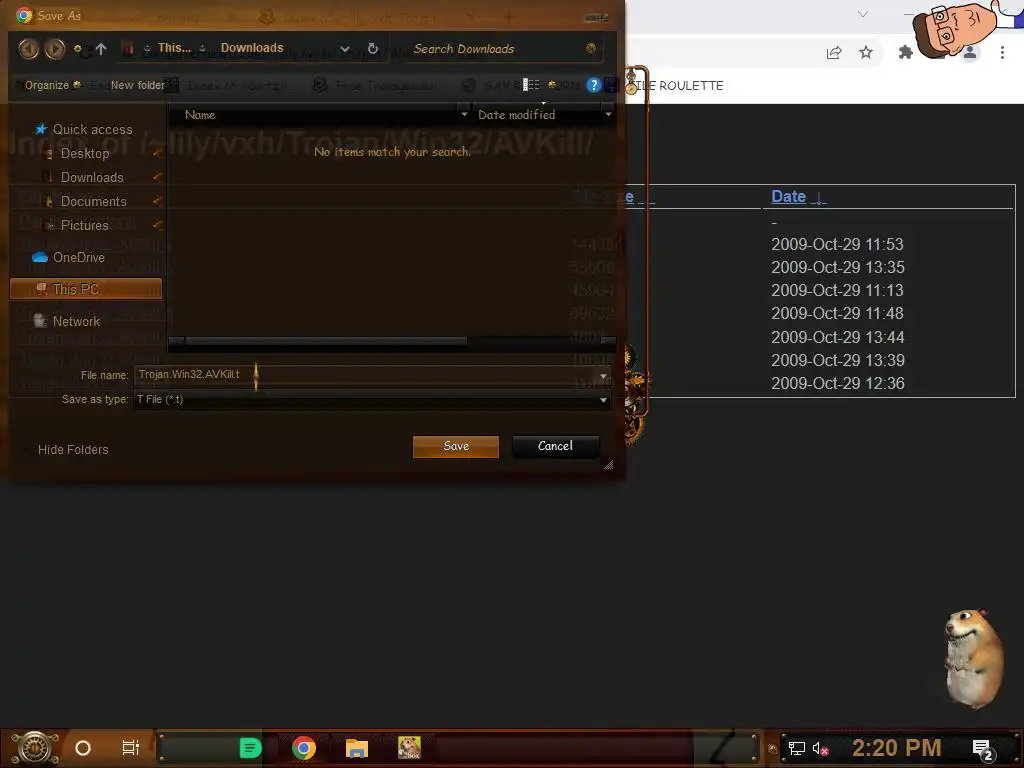
Task: Sort listing by the Date column link
Action: click(x=788, y=197)
